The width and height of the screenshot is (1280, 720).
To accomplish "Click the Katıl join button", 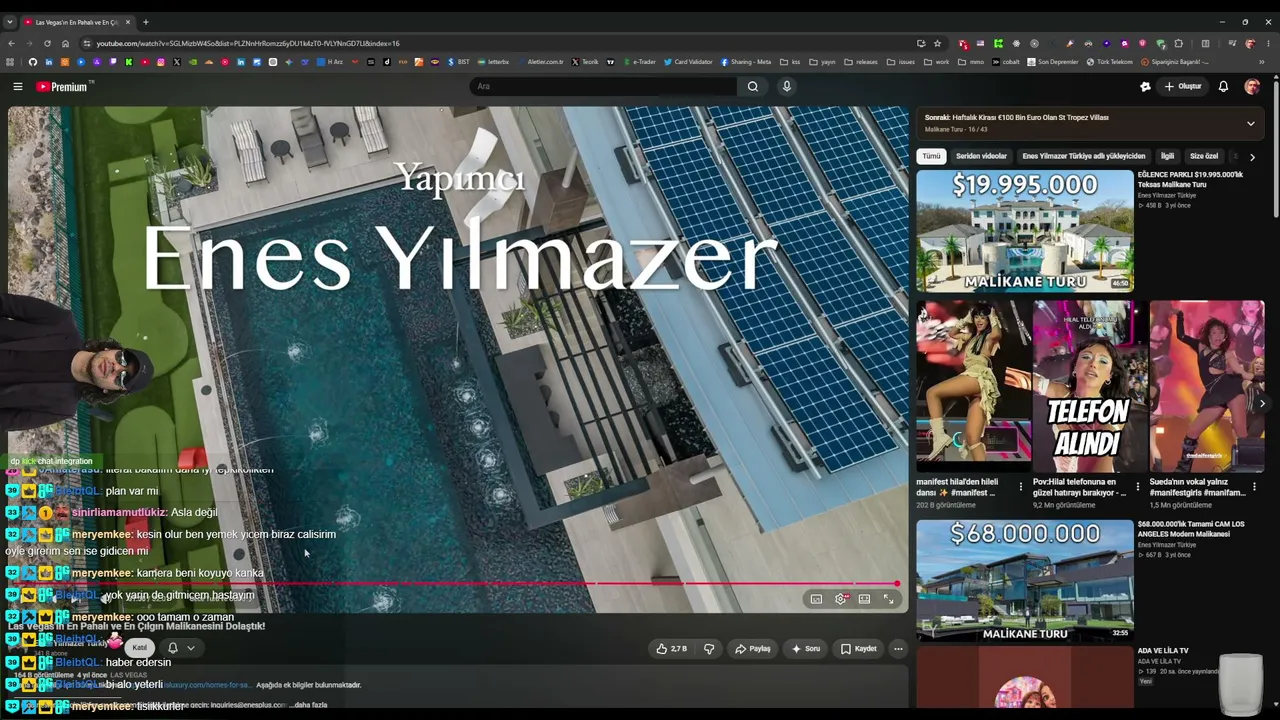I will (x=140, y=648).
